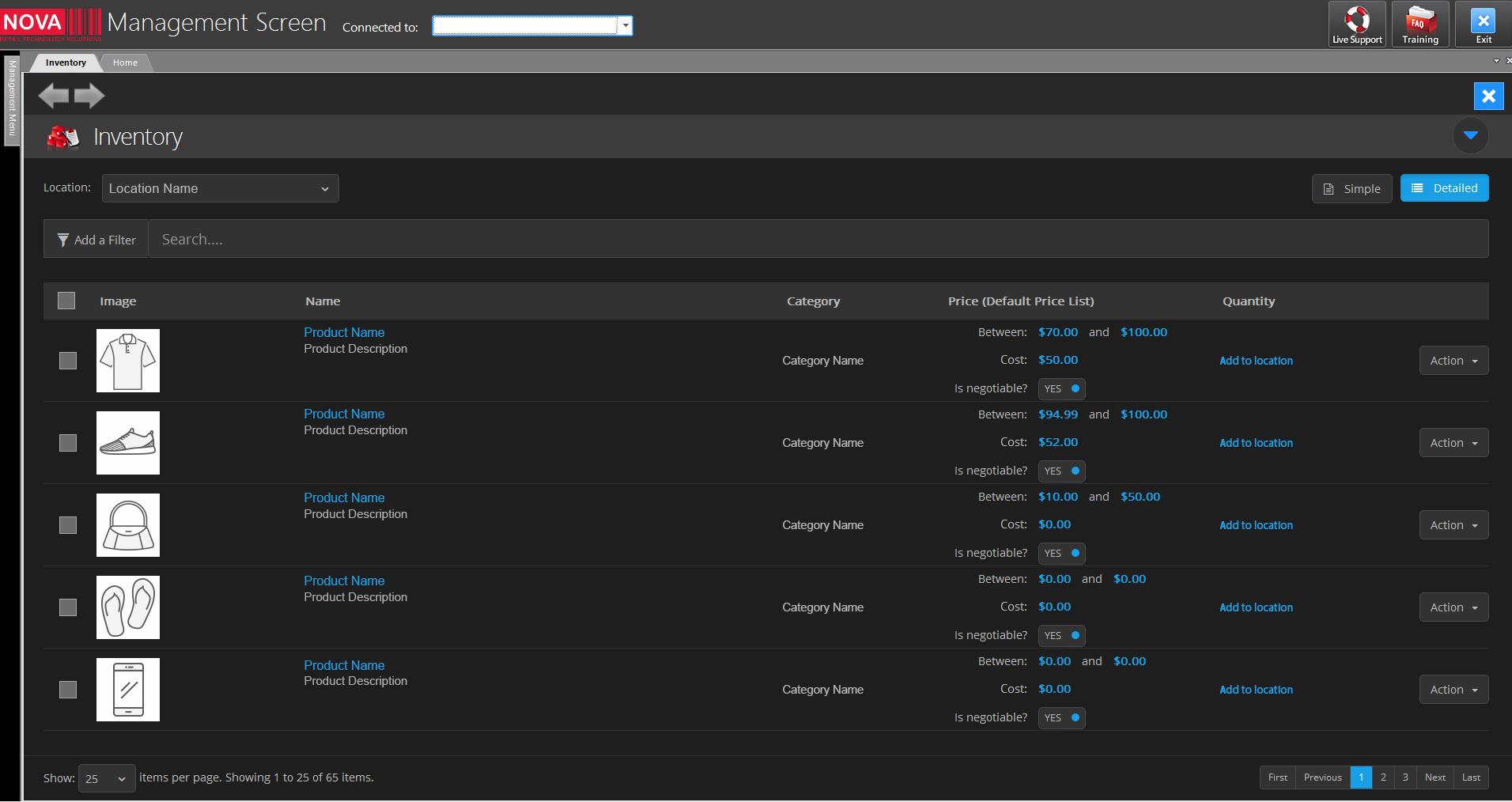Expand the Action dropdown for flip-flops row

click(1453, 607)
